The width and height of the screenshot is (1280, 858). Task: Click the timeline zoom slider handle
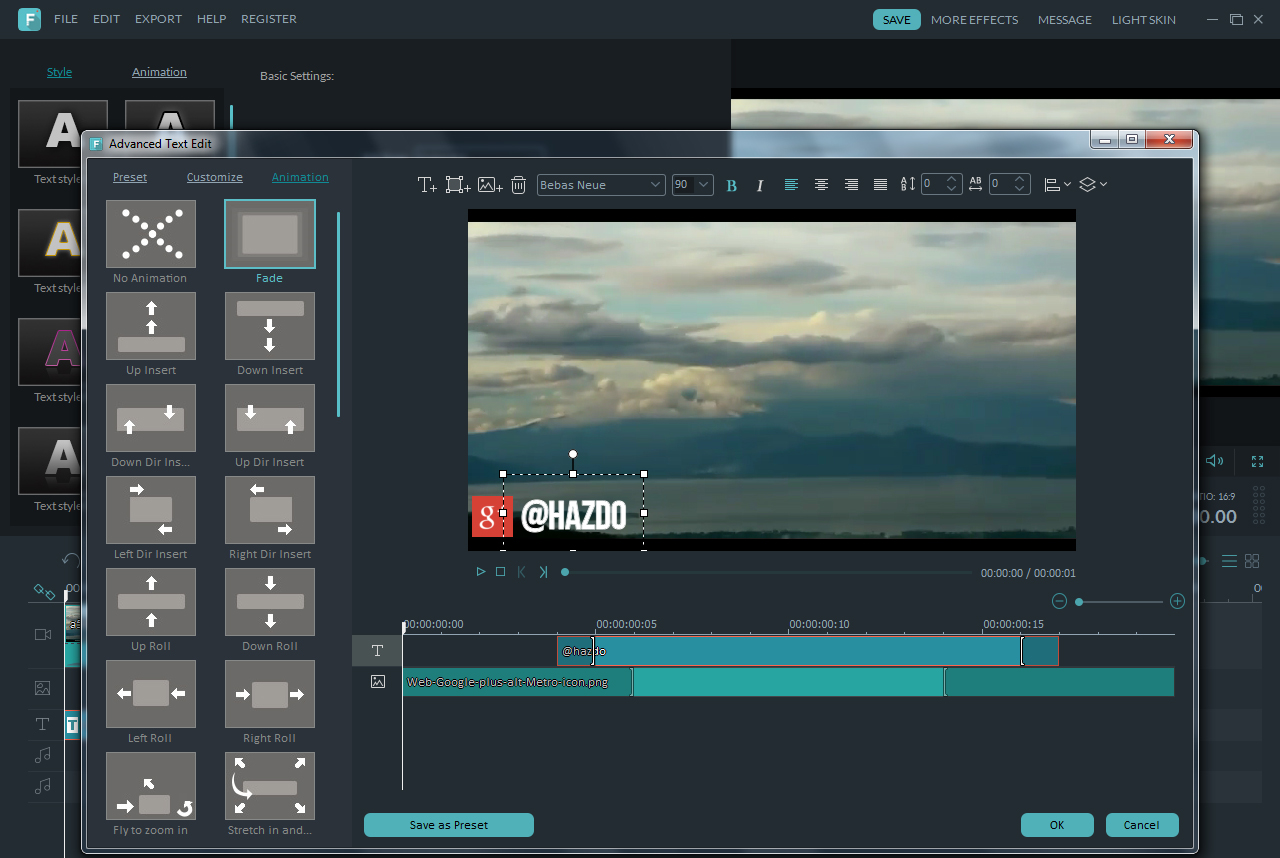(1079, 602)
